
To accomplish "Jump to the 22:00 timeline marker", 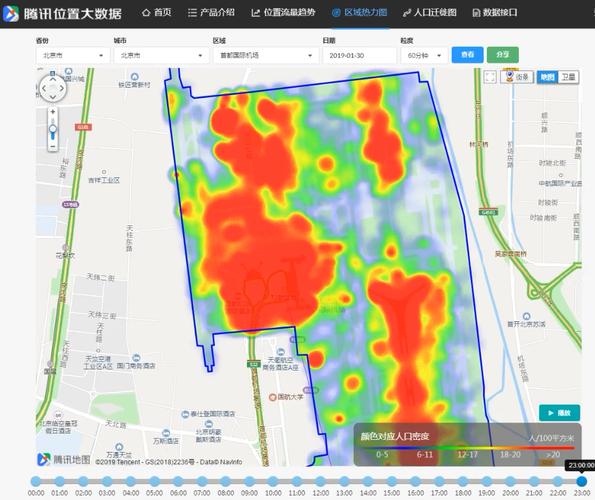I will pos(558,481).
